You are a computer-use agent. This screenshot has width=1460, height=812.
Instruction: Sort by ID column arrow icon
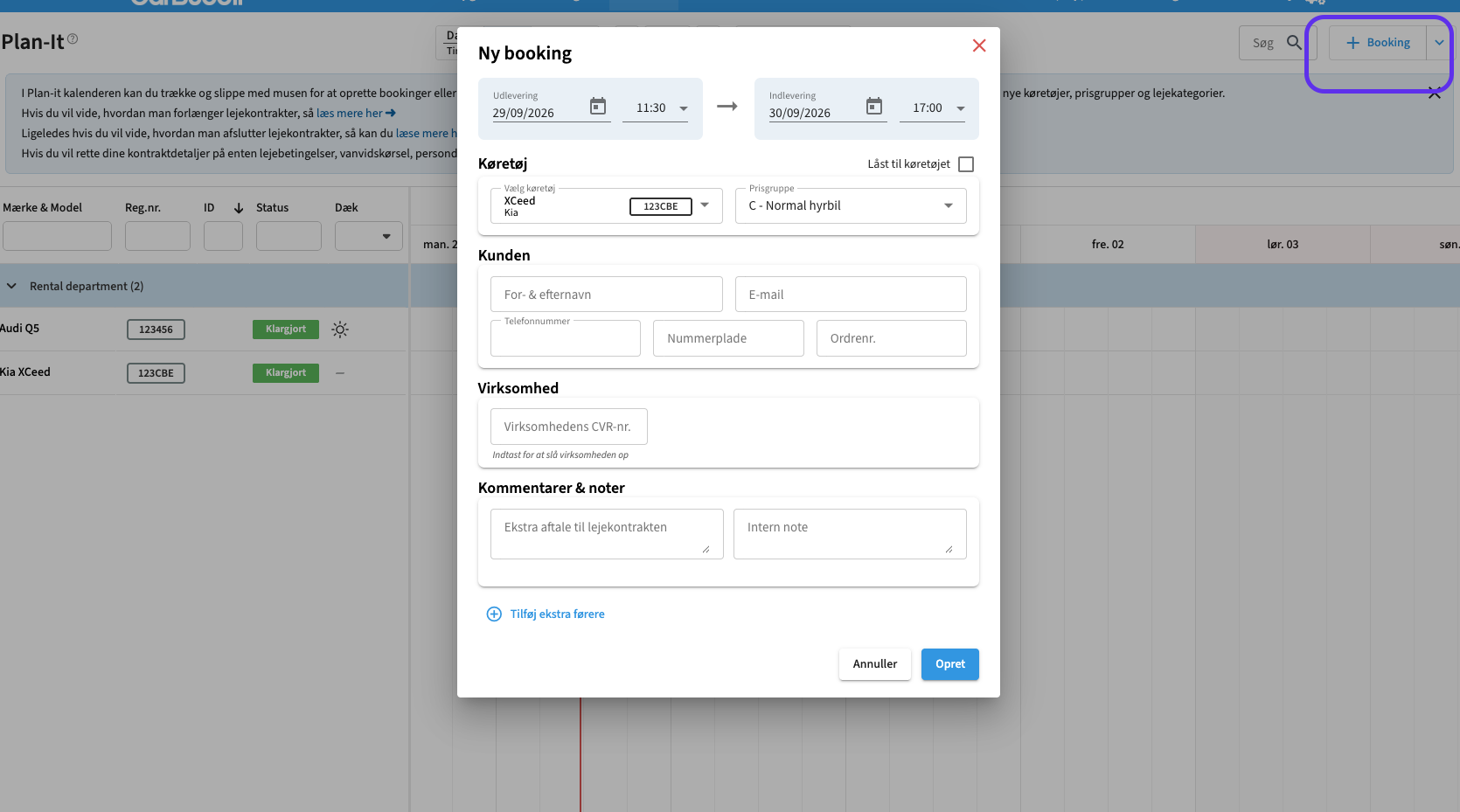coord(239,208)
